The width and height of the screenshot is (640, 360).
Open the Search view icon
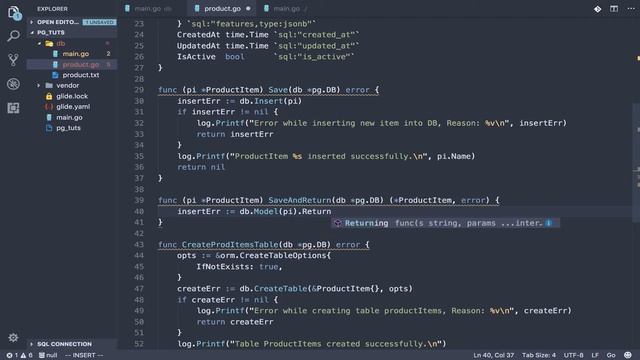click(13, 36)
